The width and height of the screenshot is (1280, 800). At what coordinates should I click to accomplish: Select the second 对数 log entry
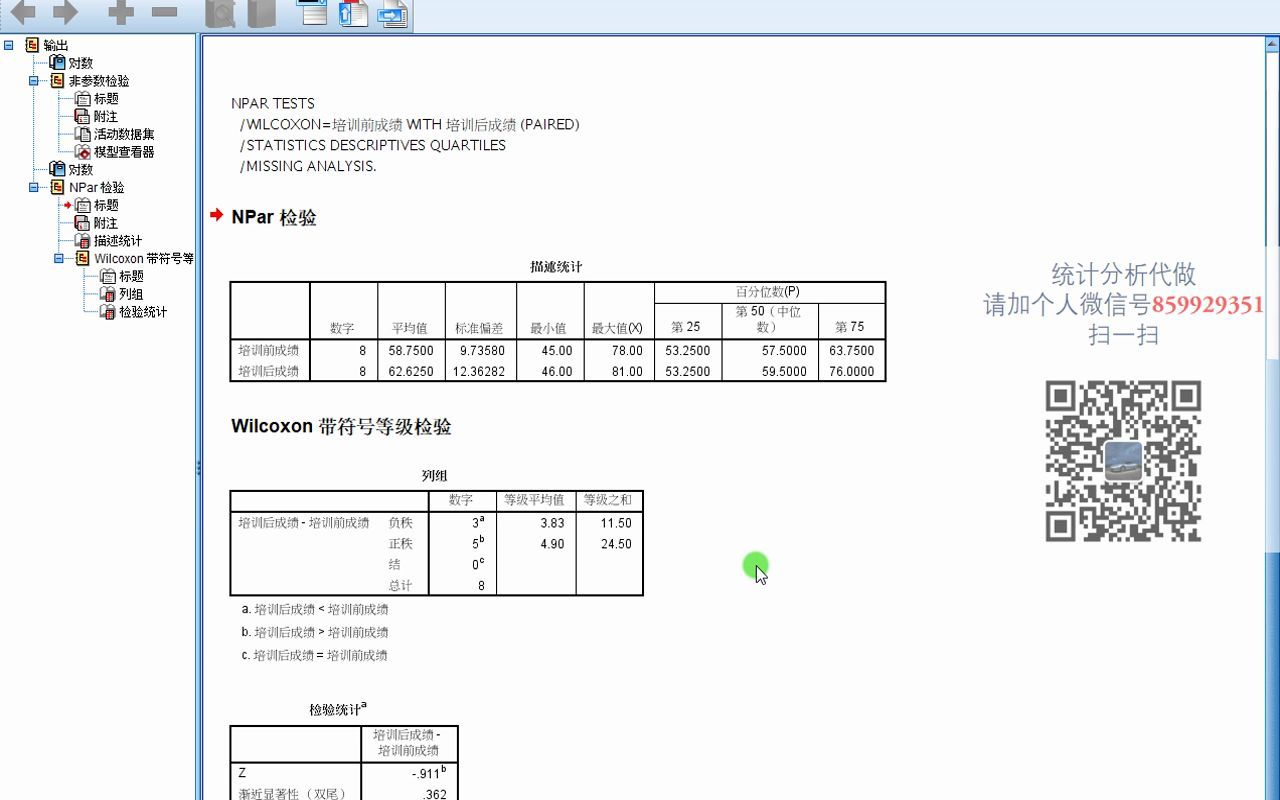[81, 170]
